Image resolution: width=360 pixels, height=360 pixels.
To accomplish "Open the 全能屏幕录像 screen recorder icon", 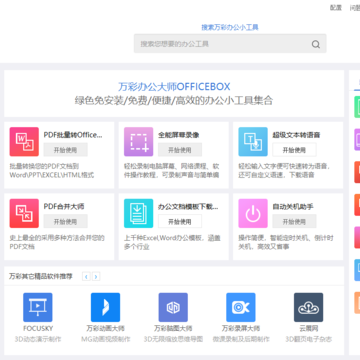I will point(138,142).
